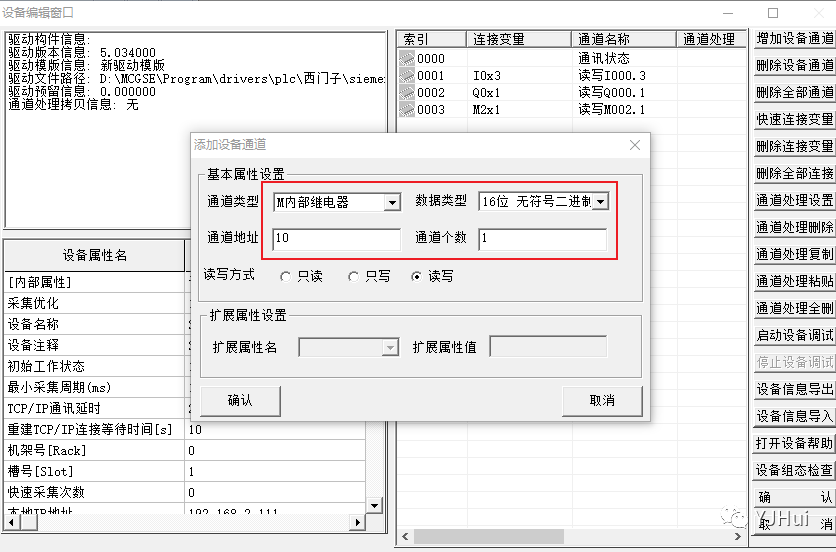The height and width of the screenshot is (552, 836).
Task: Click the 连接变量 column header
Action: coord(519,39)
